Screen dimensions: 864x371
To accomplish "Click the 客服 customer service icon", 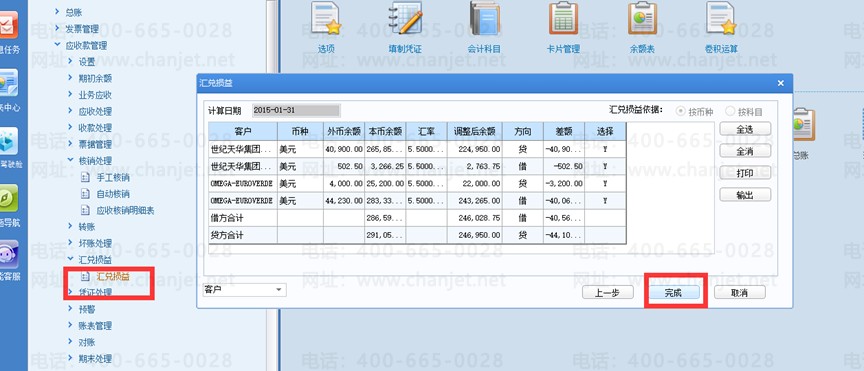I will click(8, 255).
